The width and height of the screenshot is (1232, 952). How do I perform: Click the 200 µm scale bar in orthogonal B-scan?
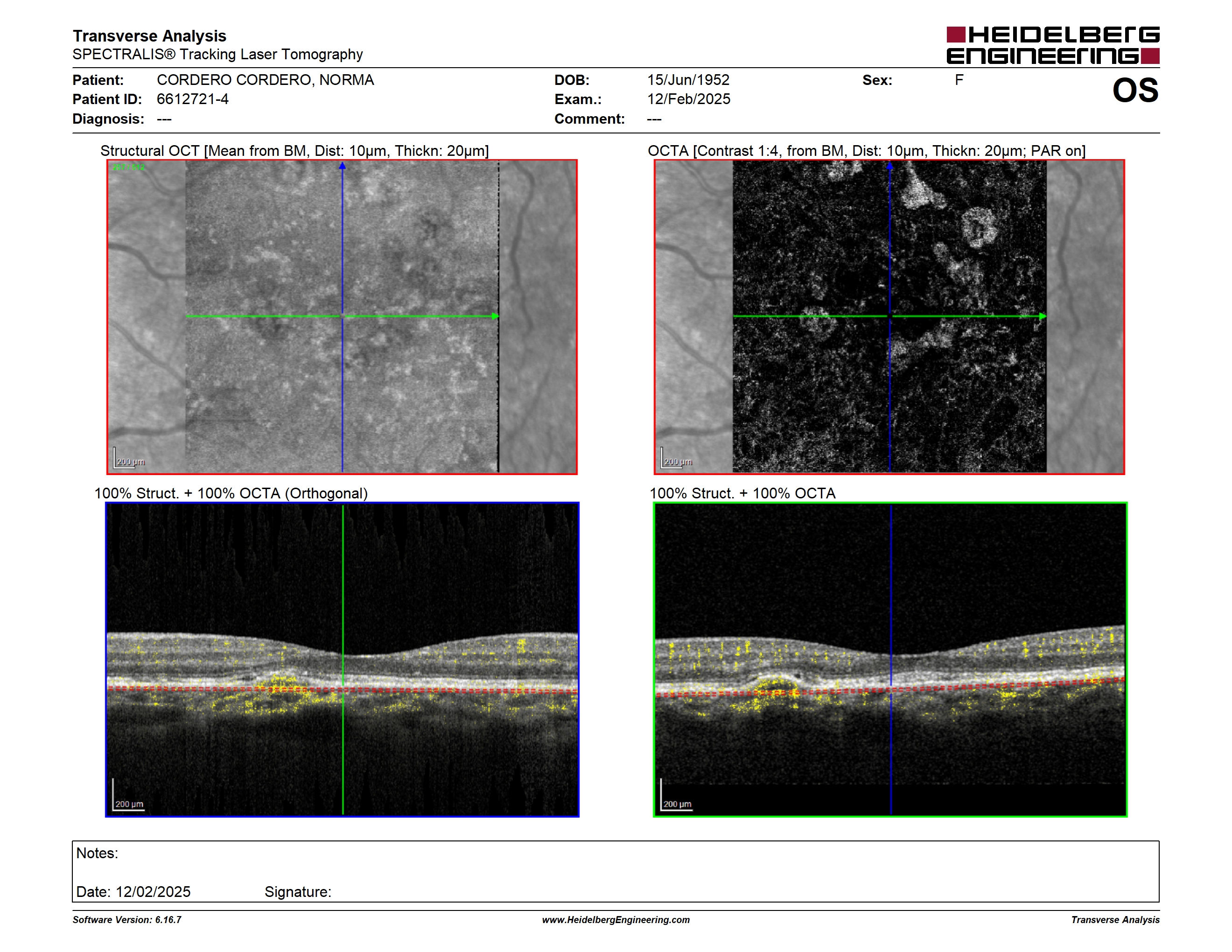click(x=128, y=795)
